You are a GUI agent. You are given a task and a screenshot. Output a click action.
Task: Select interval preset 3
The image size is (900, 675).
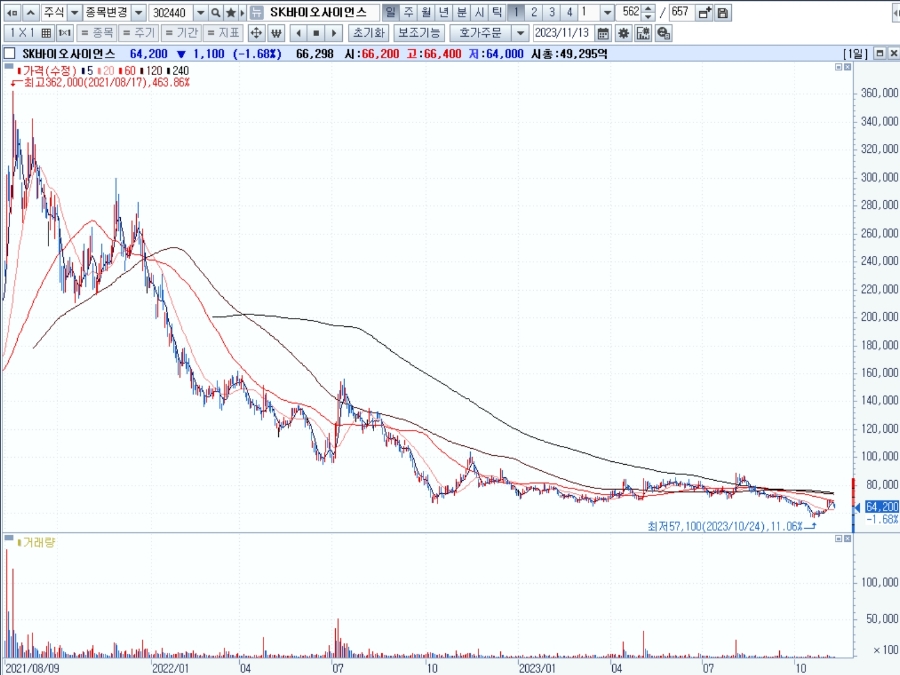(x=552, y=12)
